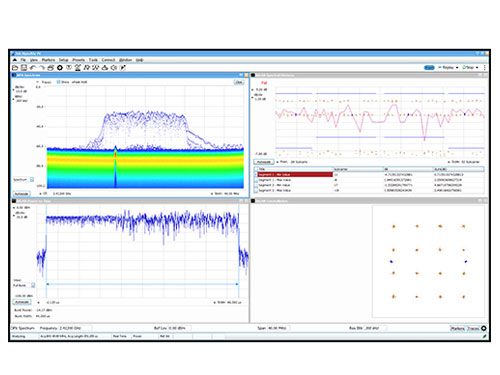500x375 pixels.
Task: Click the Clear button in DPX Spectrum panel
Action: tap(239, 82)
